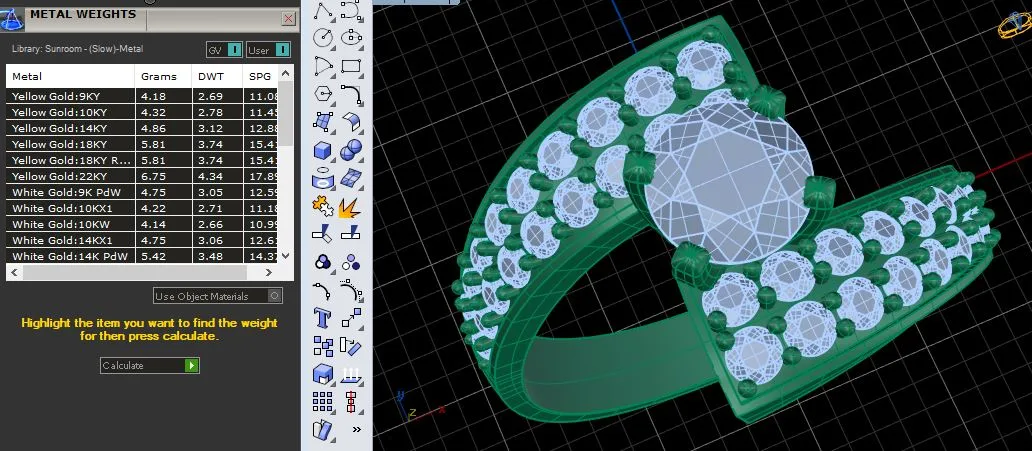
Task: Select the Arc tool
Action: click(323, 66)
